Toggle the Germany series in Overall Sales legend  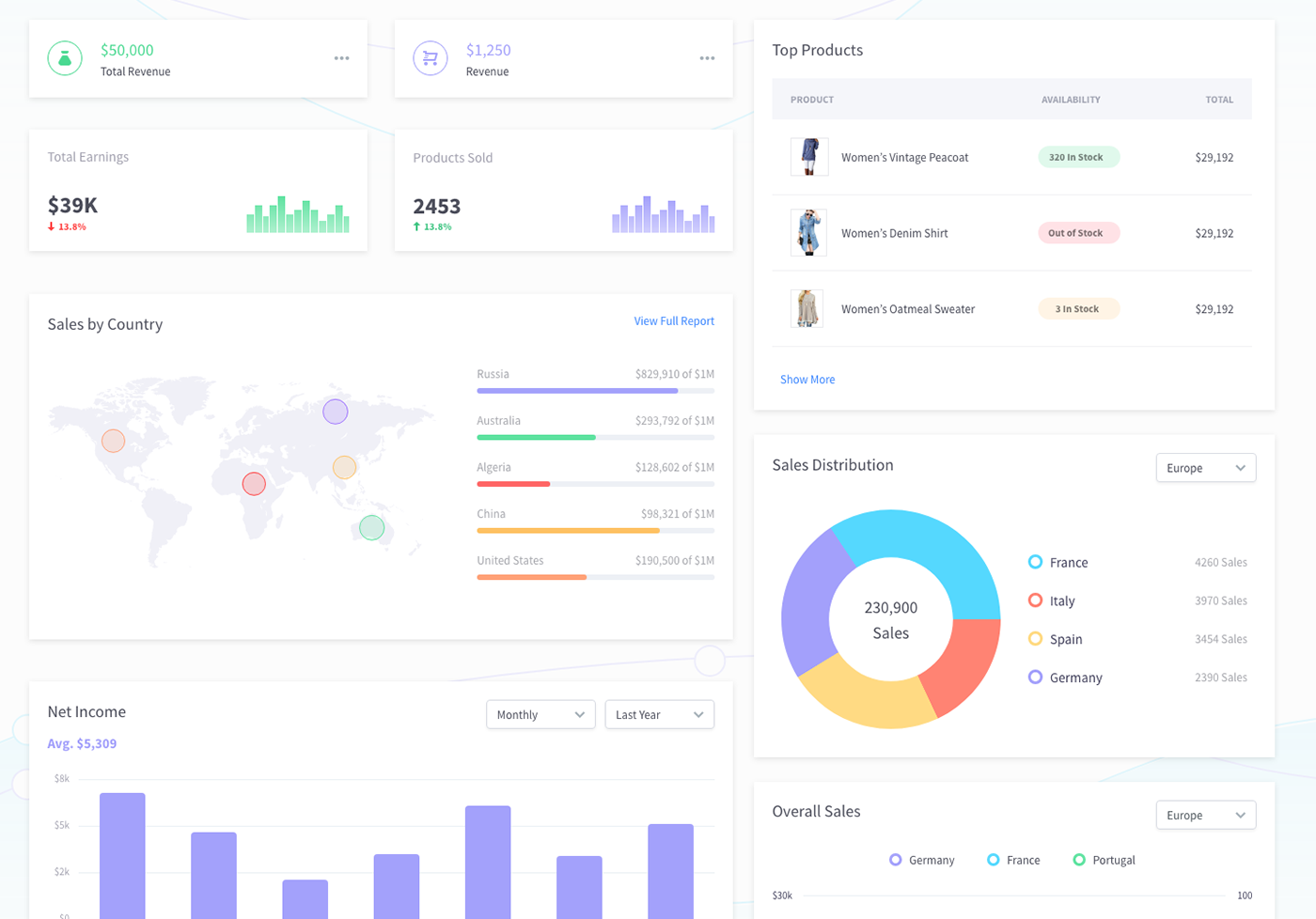pos(921,860)
